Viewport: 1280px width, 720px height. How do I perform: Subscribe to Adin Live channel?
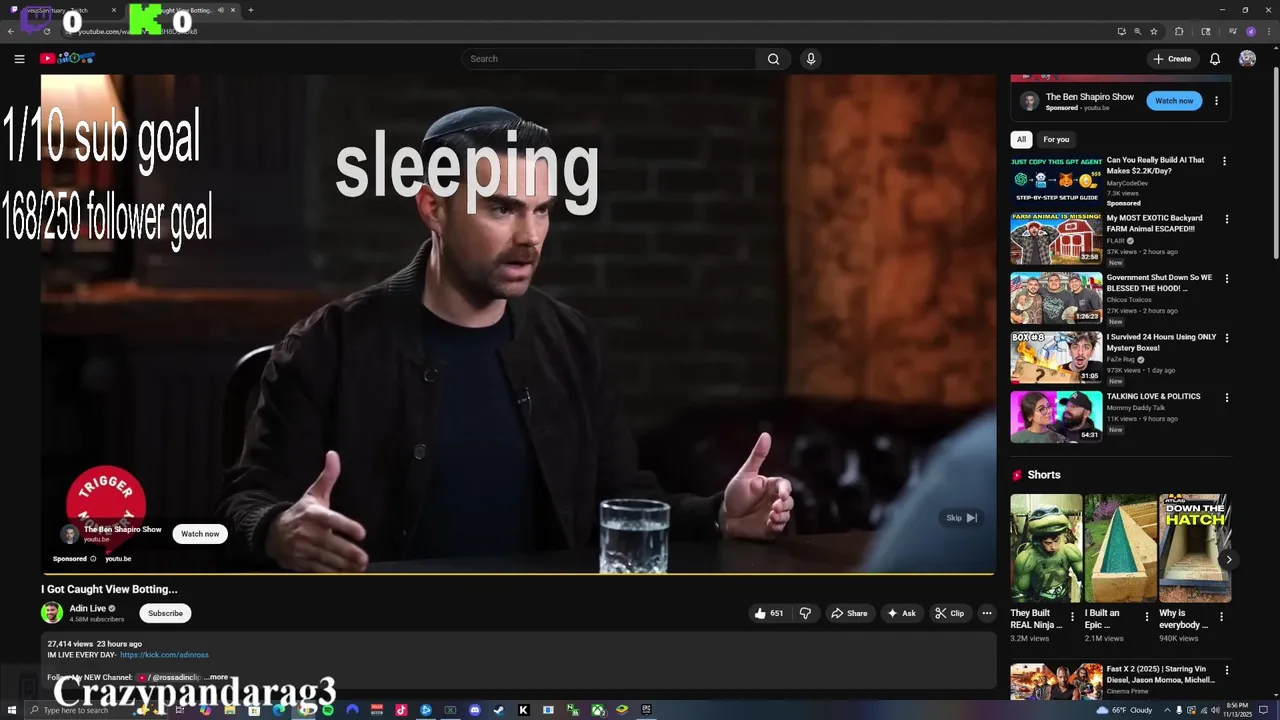coord(165,613)
